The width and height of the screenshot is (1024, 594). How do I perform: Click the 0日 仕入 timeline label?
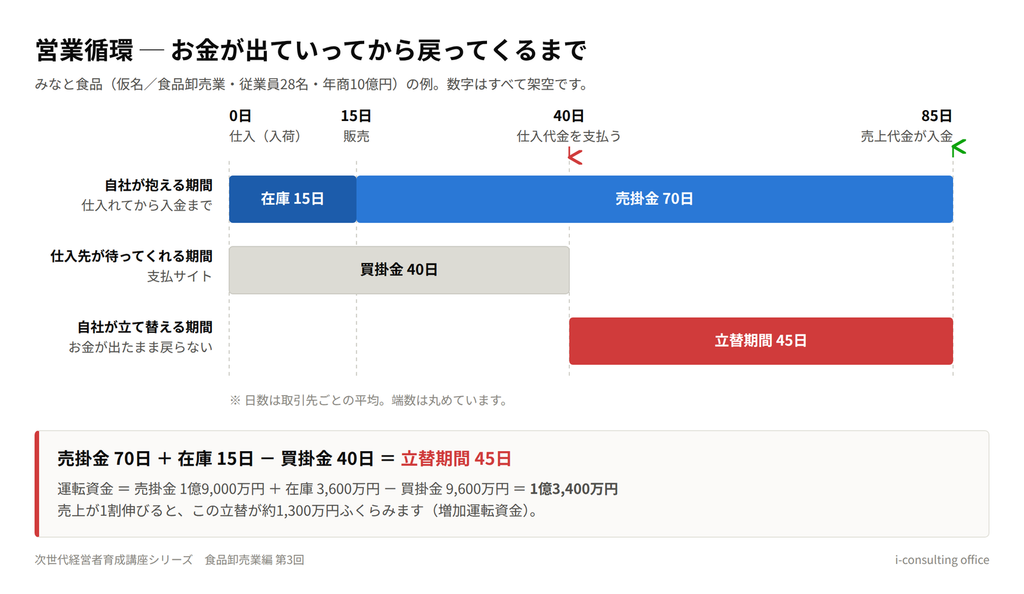tap(264, 126)
